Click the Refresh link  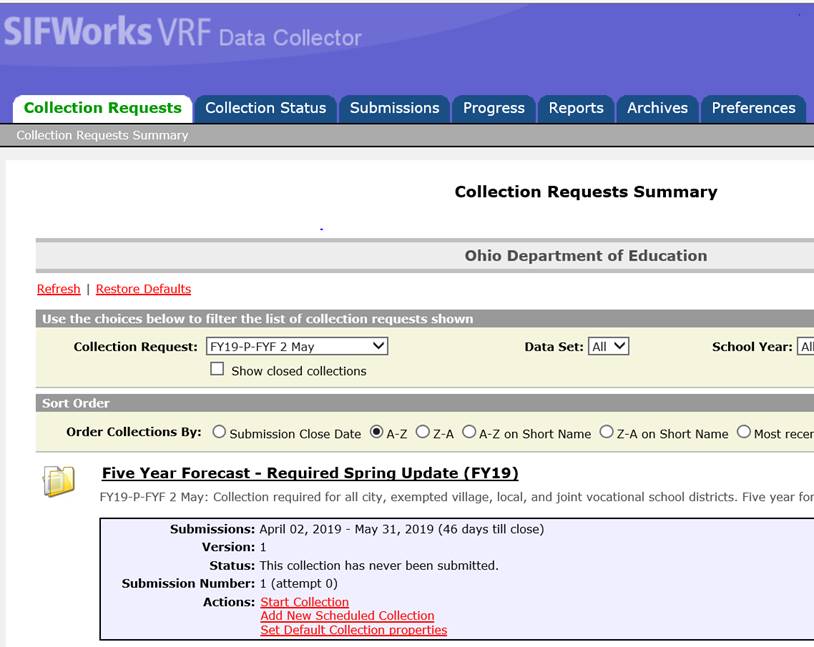tap(58, 289)
